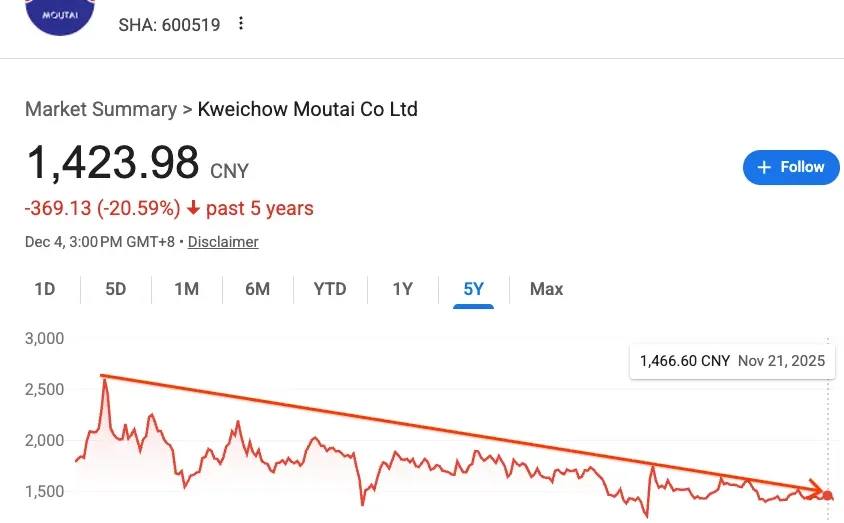Follow Kweichow Moutai stock
This screenshot has width=844, height=523.
[x=791, y=167]
